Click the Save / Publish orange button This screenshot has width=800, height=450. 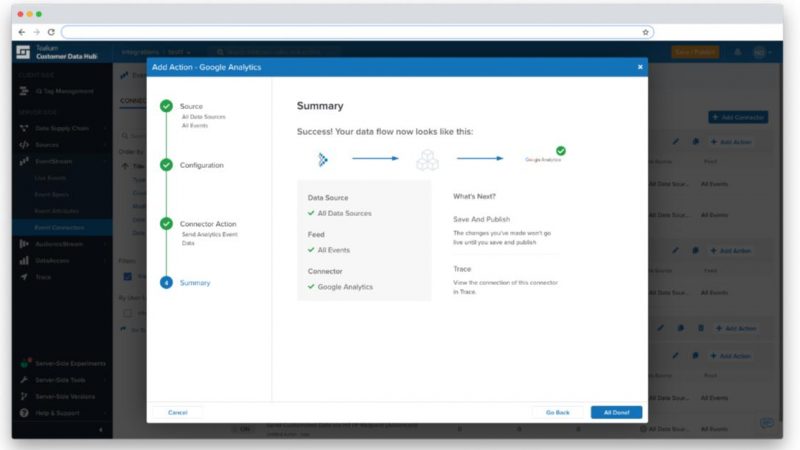[x=694, y=52]
